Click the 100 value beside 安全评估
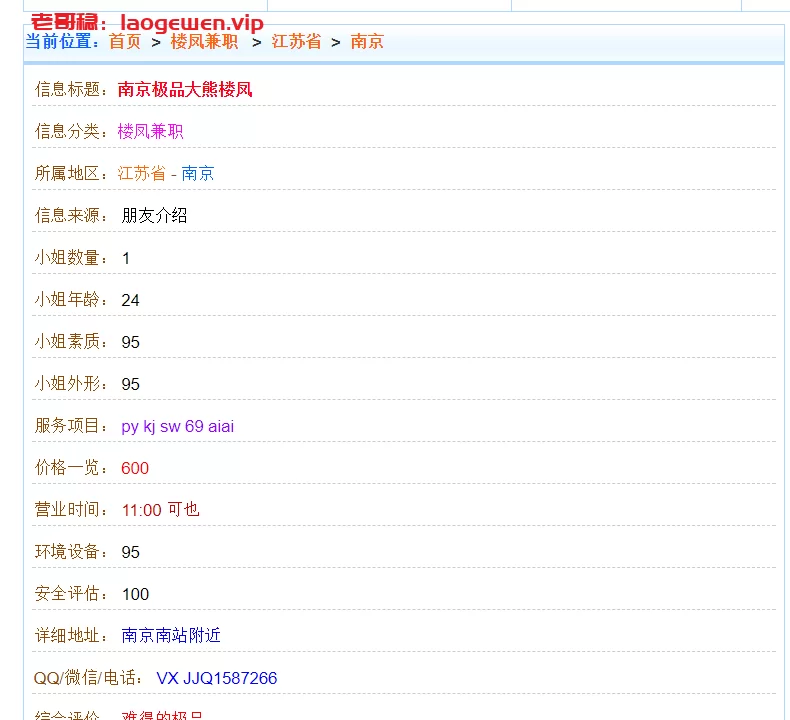The width and height of the screenshot is (790, 720). pos(135,594)
